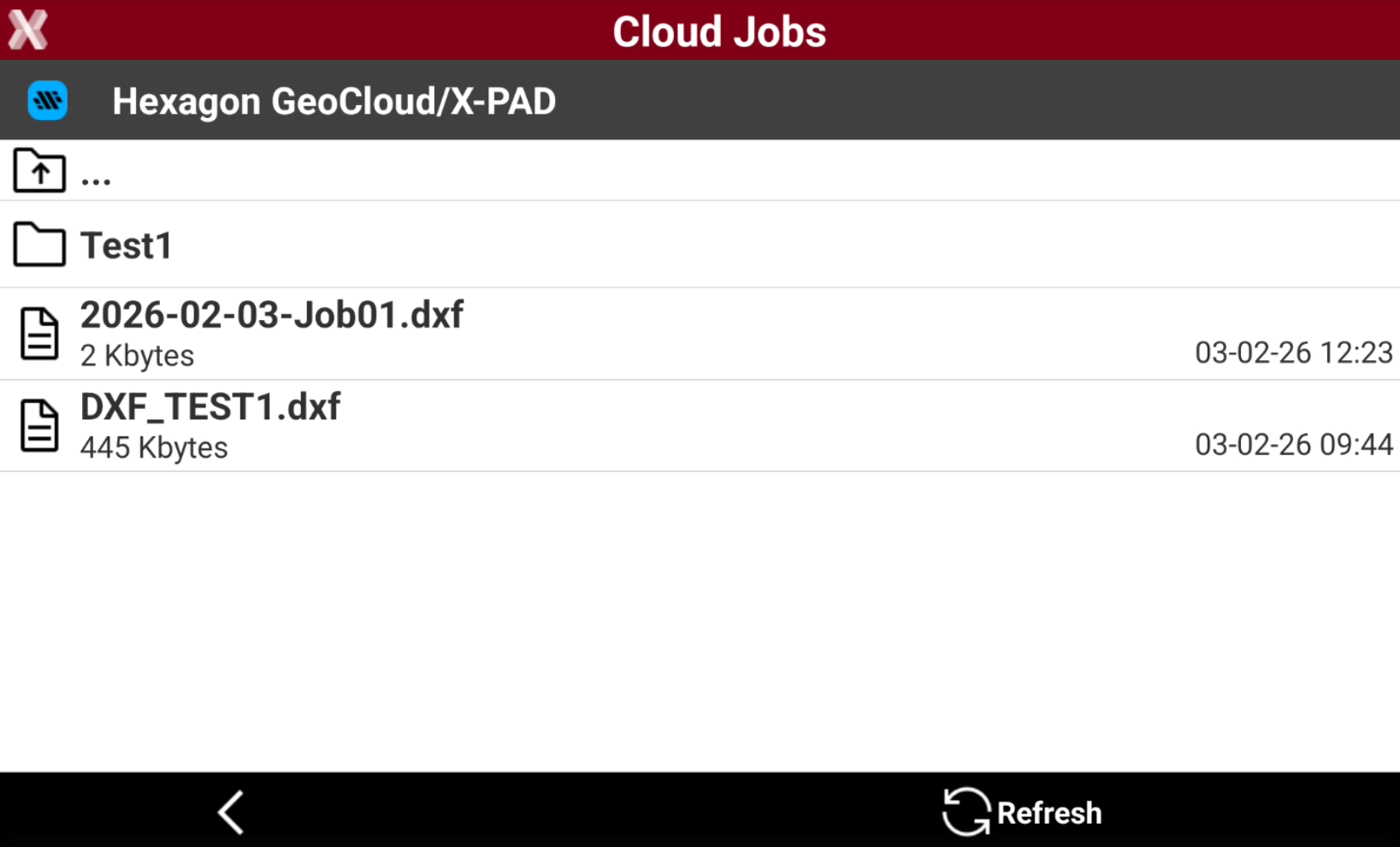Image resolution: width=1400 pixels, height=847 pixels.
Task: Click the Cloud Jobs title
Action: (719, 32)
